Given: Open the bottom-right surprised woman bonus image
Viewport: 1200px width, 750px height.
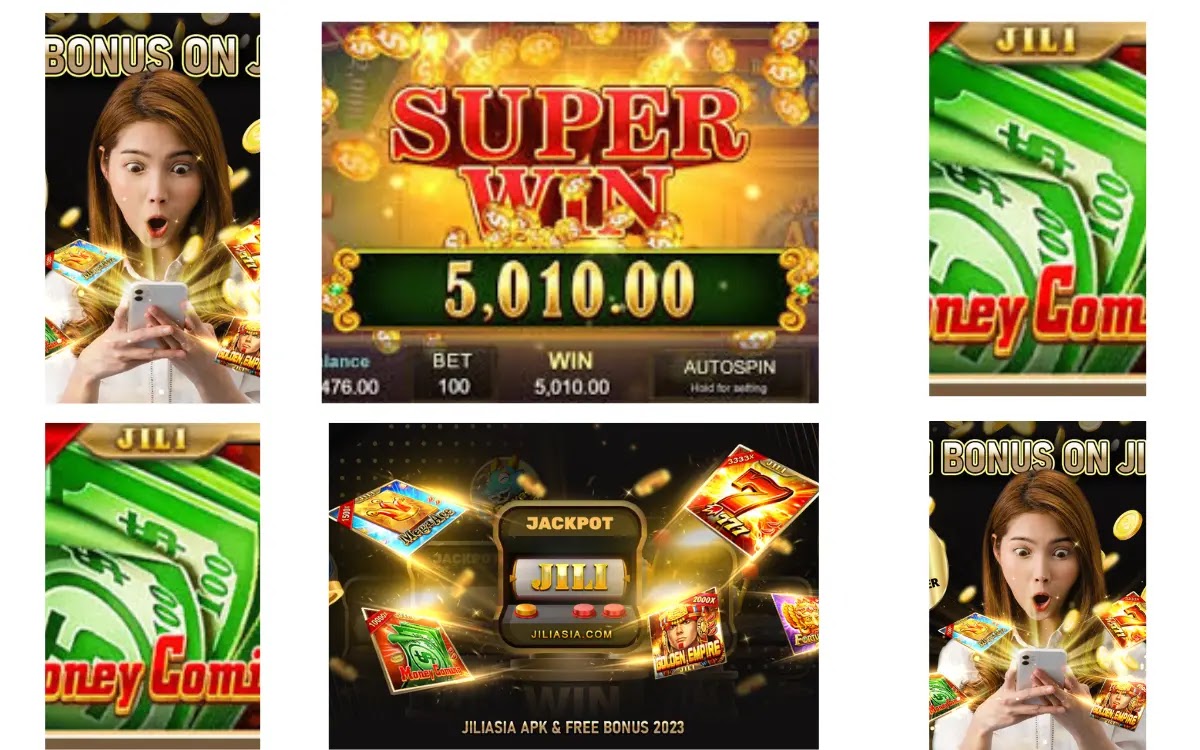Looking at the screenshot, I should pos(1037,585).
